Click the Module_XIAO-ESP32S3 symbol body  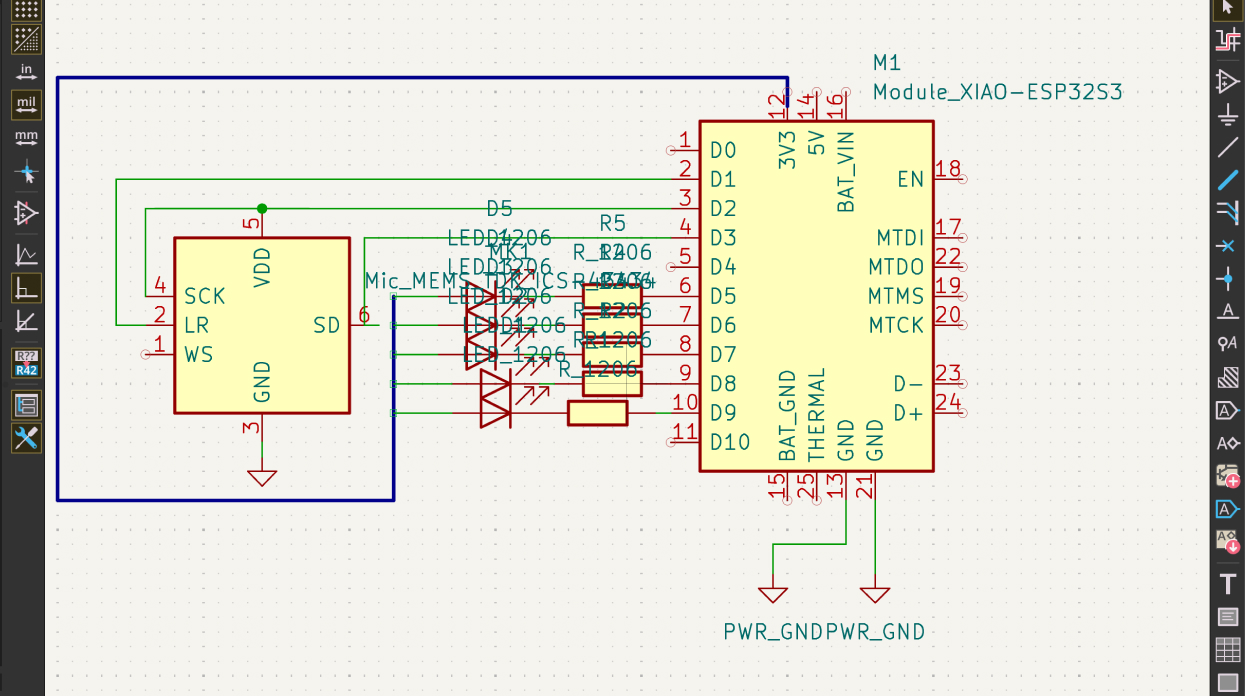(815, 300)
